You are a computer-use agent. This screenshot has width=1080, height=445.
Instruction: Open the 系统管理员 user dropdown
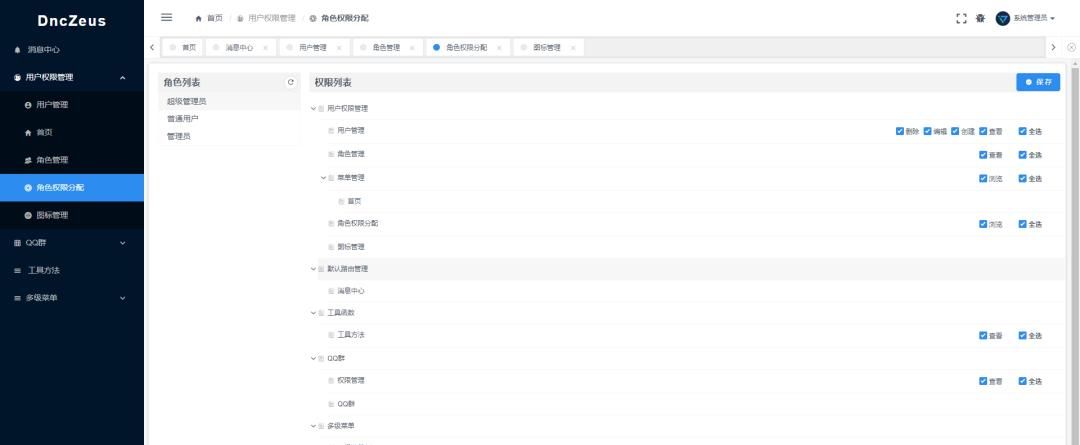tap(1034, 19)
